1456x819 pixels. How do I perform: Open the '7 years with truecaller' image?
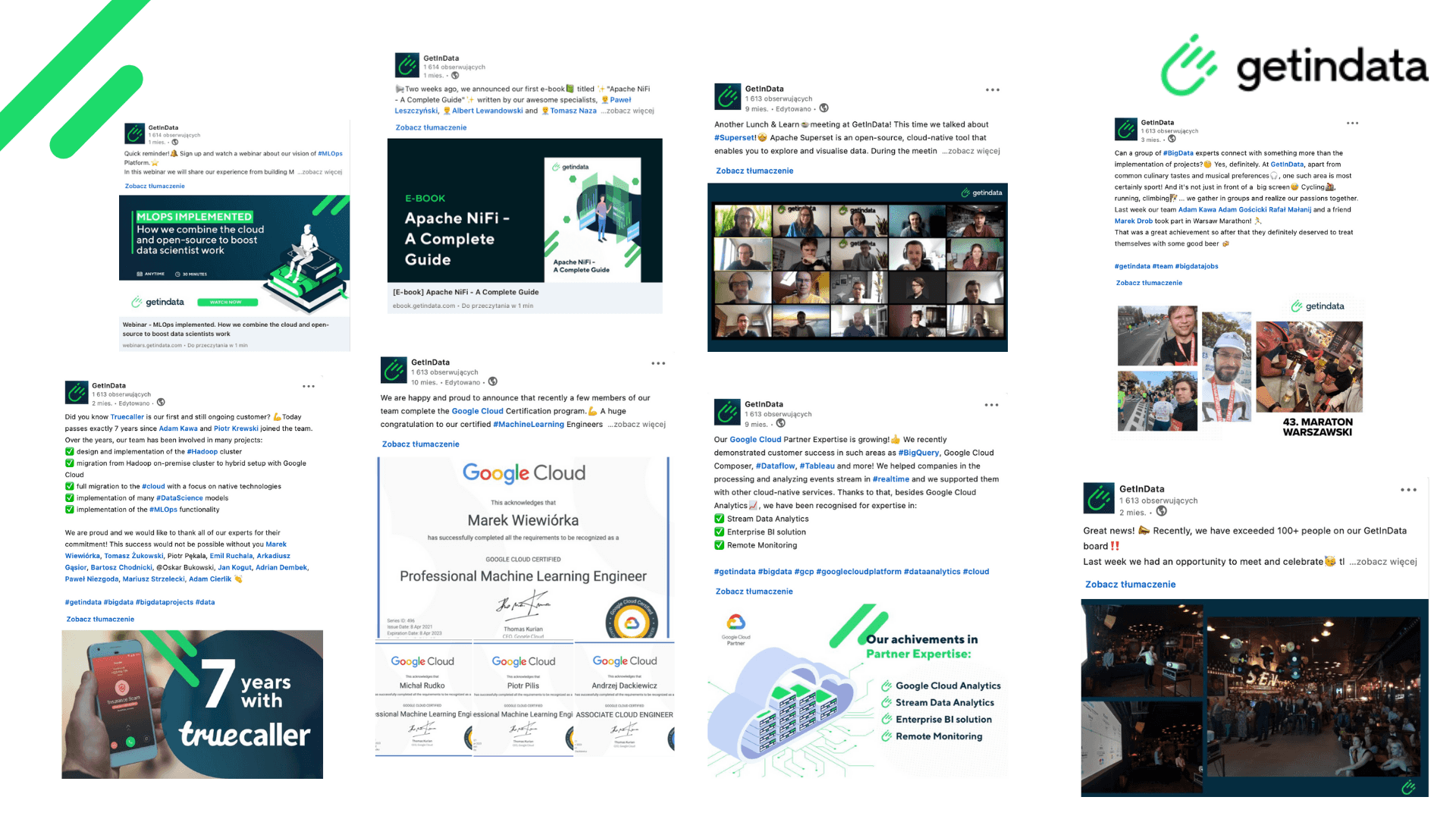tap(193, 704)
